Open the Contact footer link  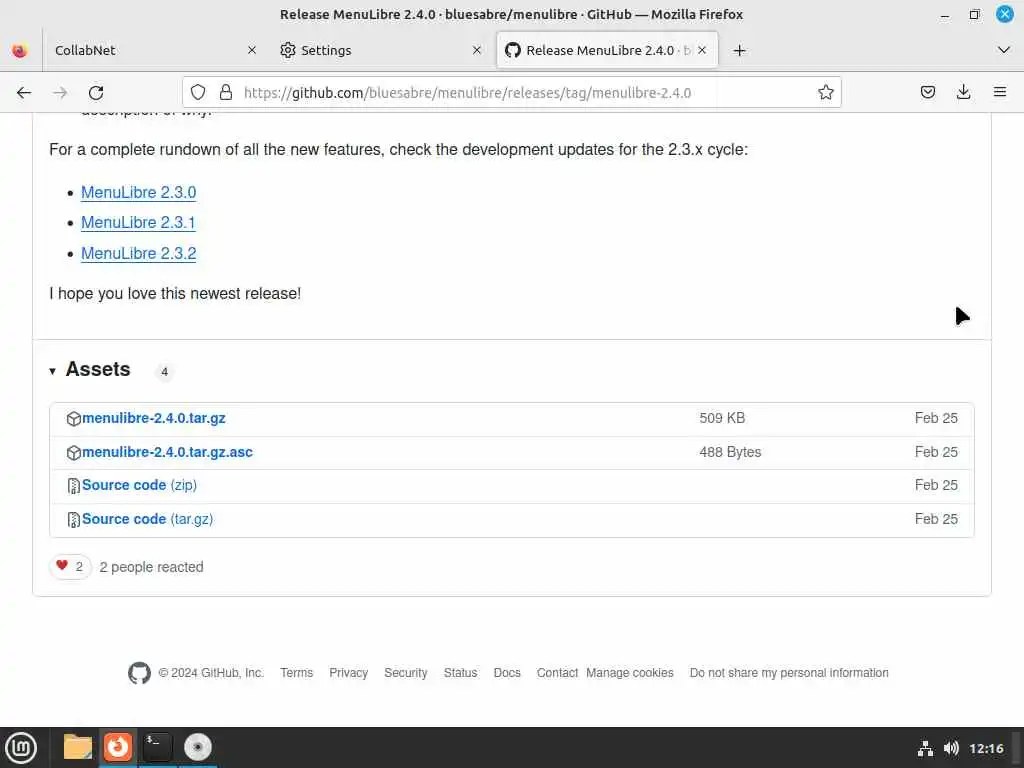(x=557, y=673)
